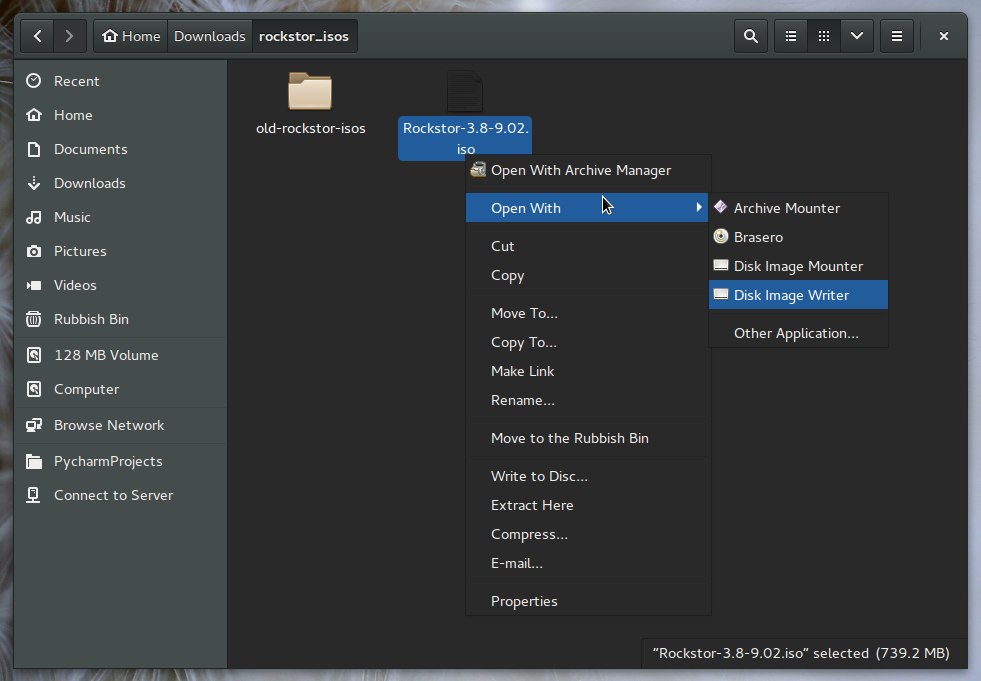Choose Disk Image Writer from submenu
This screenshot has width=981, height=681.
[791, 295]
